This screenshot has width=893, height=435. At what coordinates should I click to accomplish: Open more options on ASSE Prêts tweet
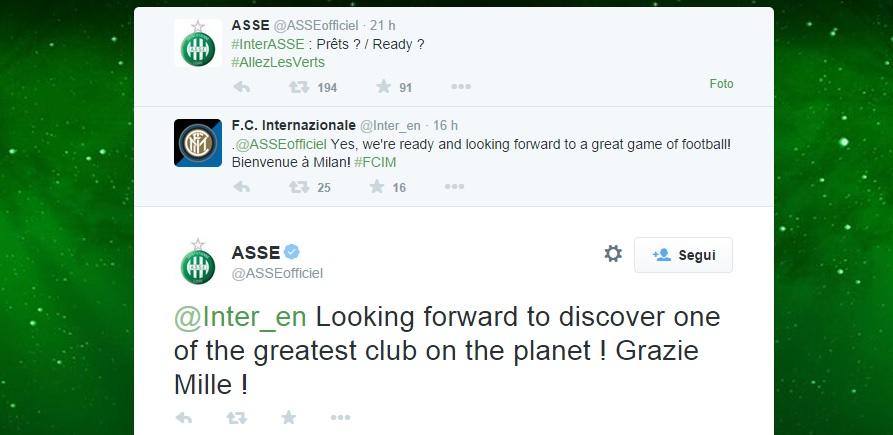[461, 87]
